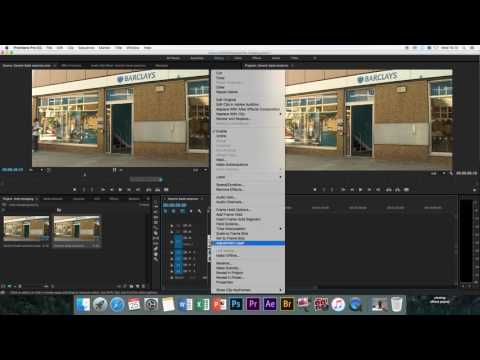Screen dimensions: 480x360
Task: Open the Sequence menu in menu bar
Action: pyautogui.click(x=86, y=48)
